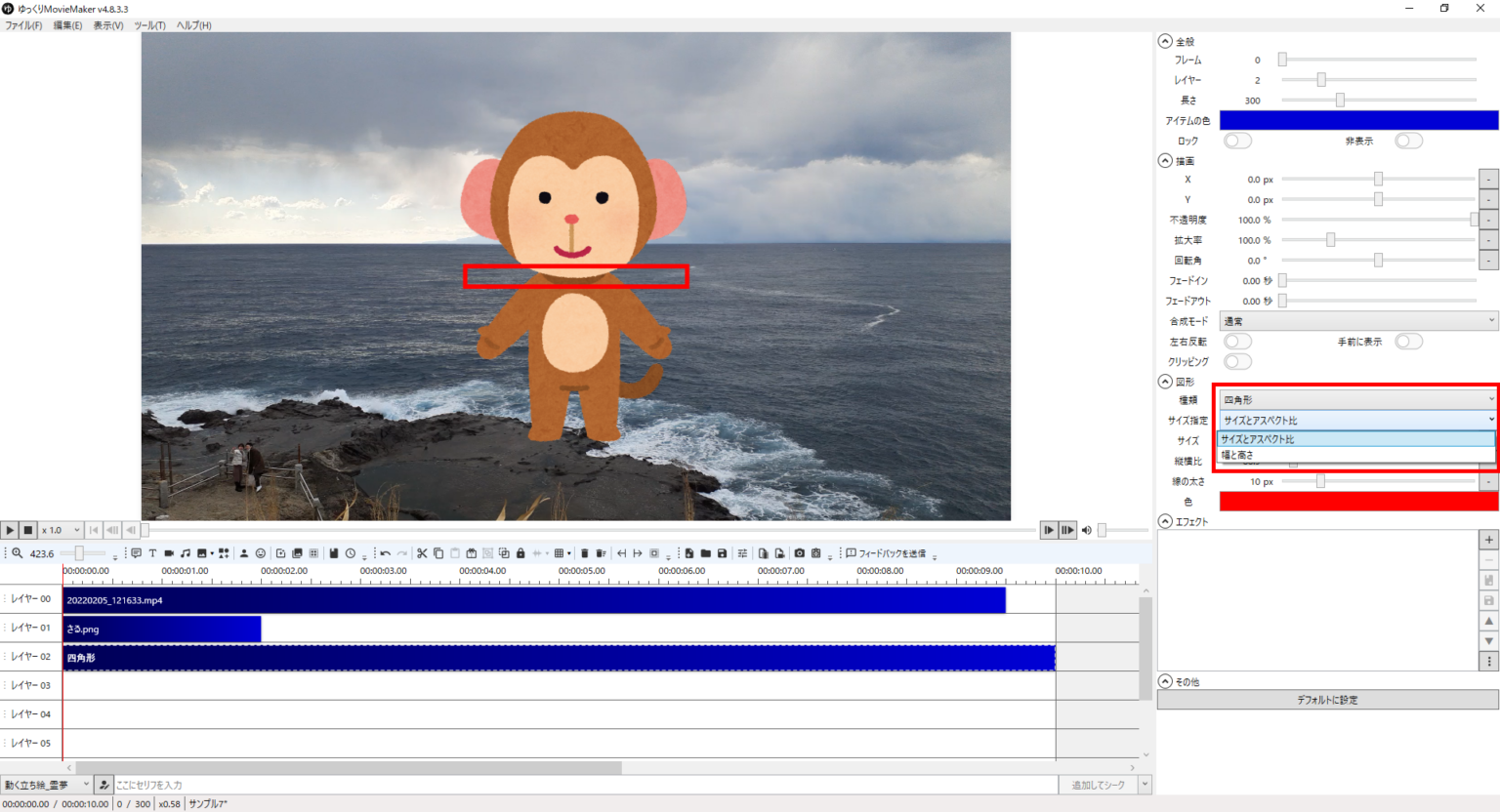This screenshot has width=1500, height=812.
Task: Open the ツール(T) menu
Action: point(149,25)
